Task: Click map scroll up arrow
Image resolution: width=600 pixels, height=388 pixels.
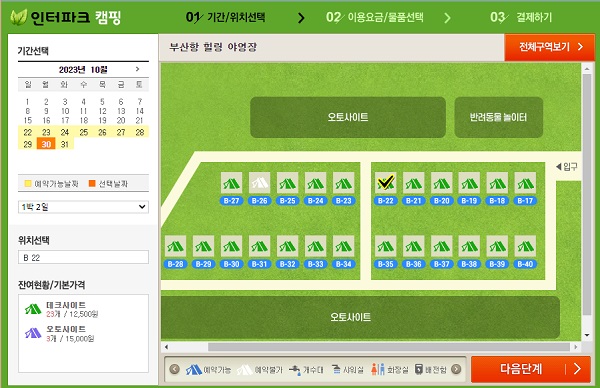Action: (x=587, y=69)
